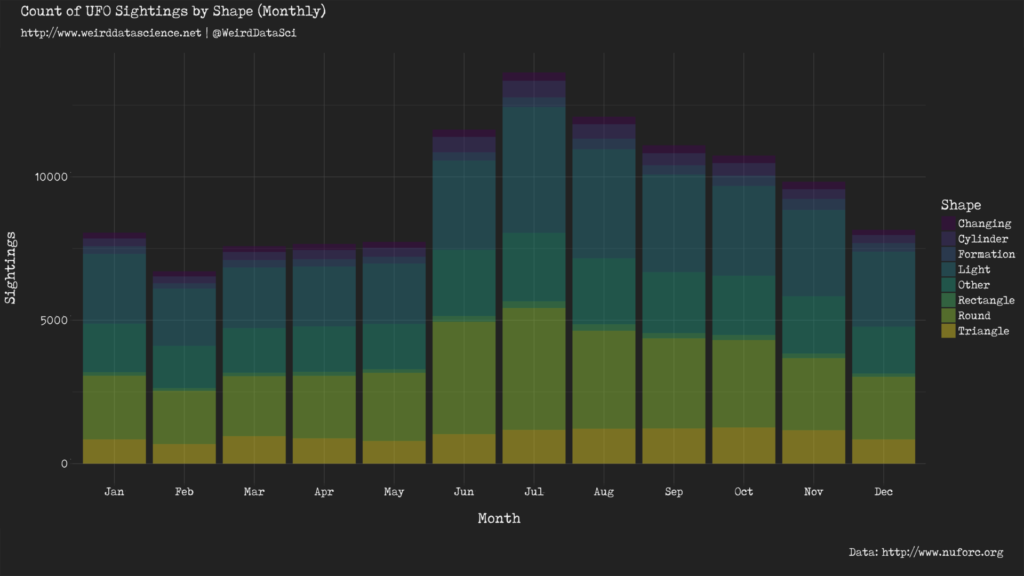Click the 'Jun' x-axis label
The height and width of the screenshot is (576, 1024).
point(464,492)
